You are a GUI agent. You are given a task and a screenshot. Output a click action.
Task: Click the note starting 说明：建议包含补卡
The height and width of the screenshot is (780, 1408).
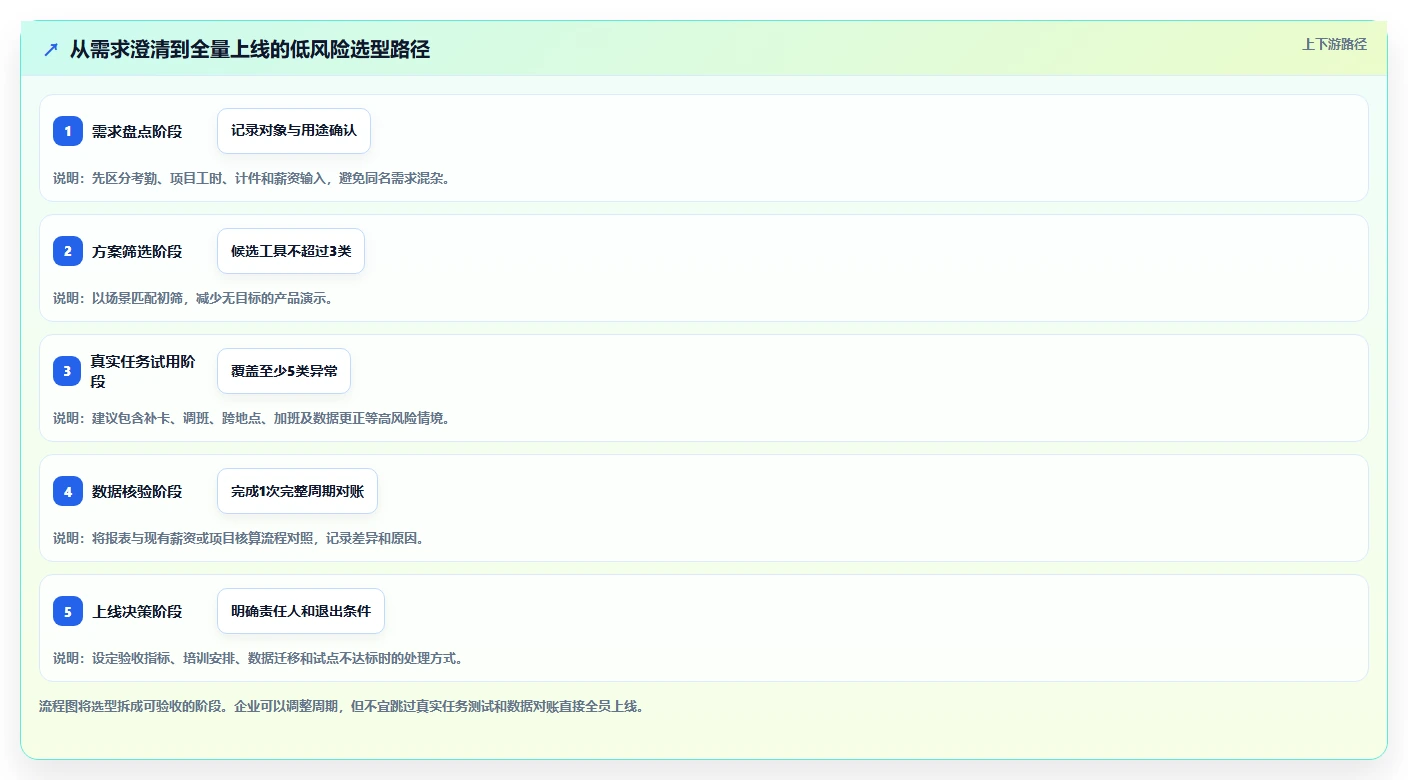click(251, 418)
